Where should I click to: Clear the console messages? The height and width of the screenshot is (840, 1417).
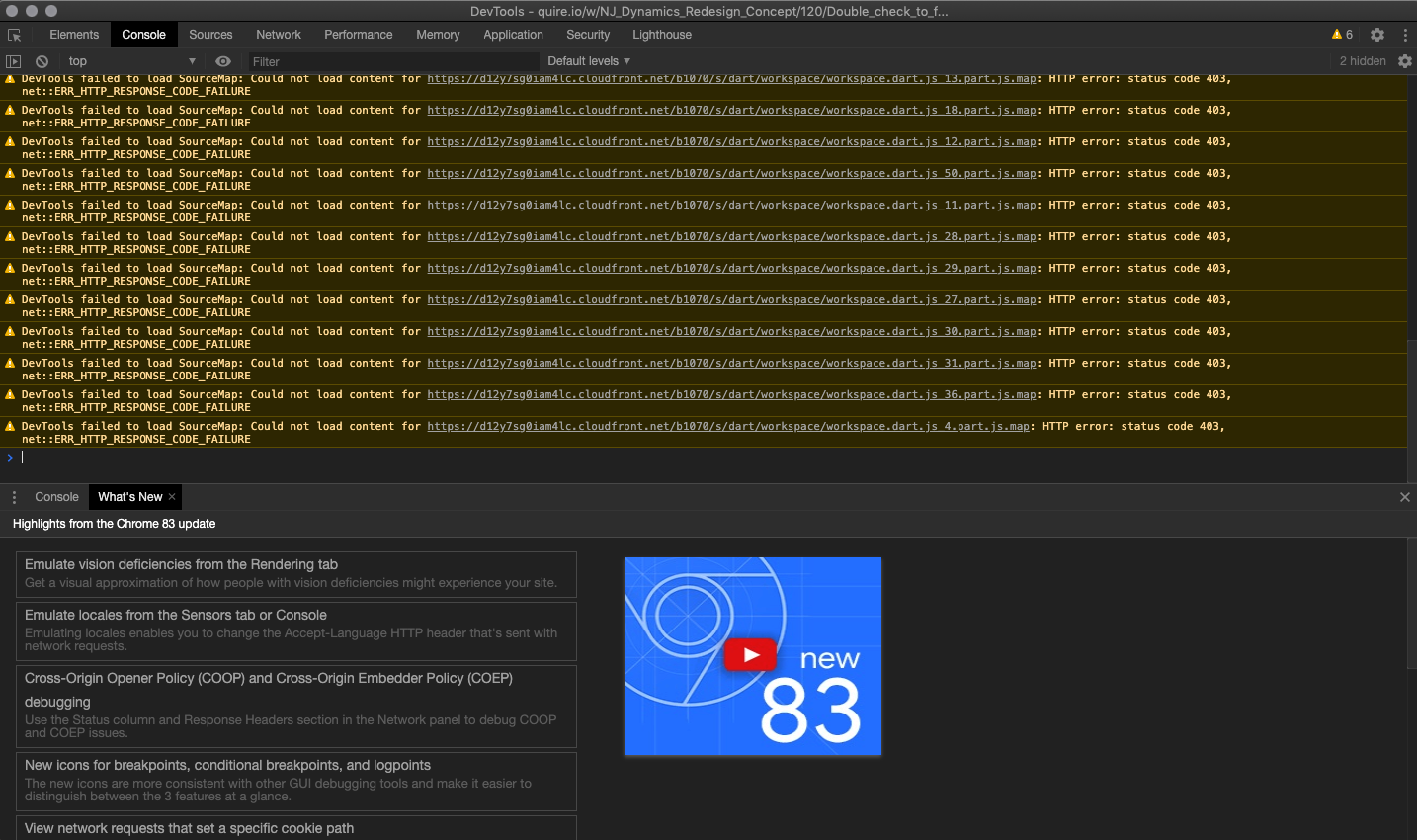point(42,61)
